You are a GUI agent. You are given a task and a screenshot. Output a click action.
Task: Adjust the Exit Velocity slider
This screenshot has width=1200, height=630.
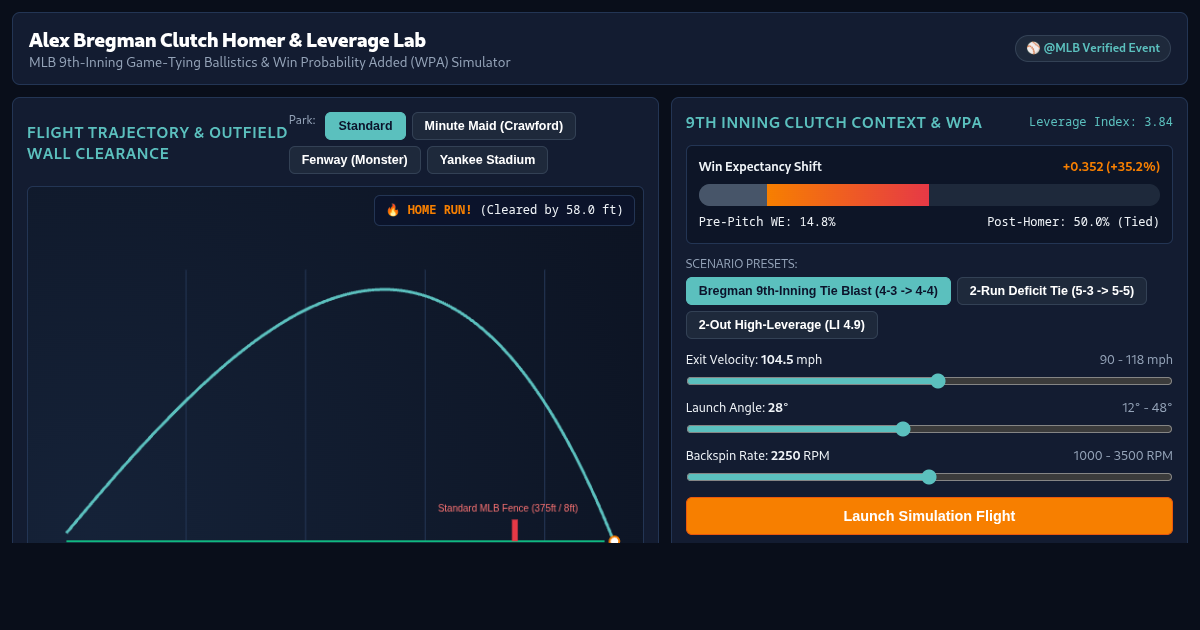point(929,381)
